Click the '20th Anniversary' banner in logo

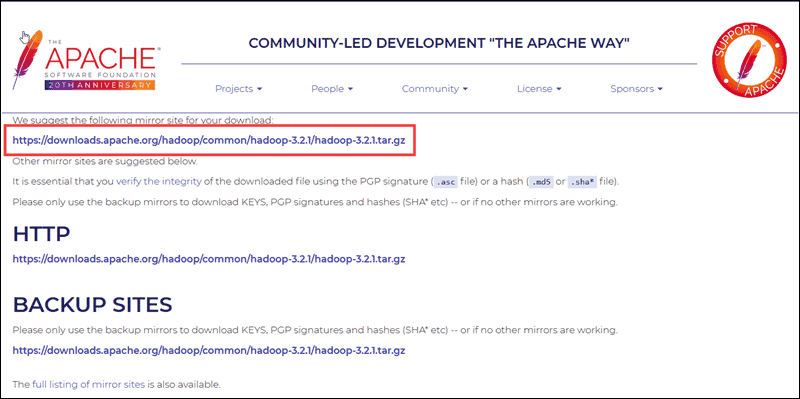pyautogui.click(x=99, y=85)
